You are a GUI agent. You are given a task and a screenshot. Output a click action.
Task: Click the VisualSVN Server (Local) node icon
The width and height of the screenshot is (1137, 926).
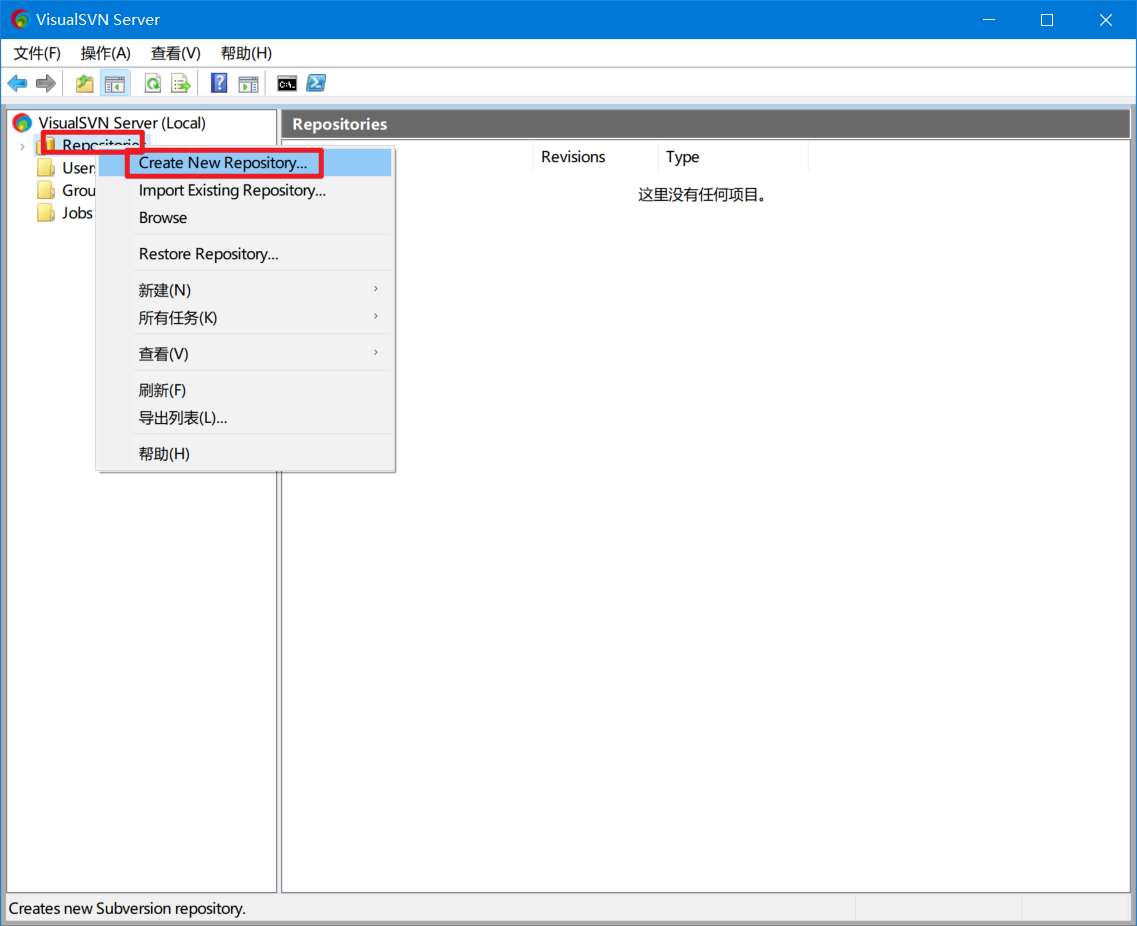[x=22, y=123]
